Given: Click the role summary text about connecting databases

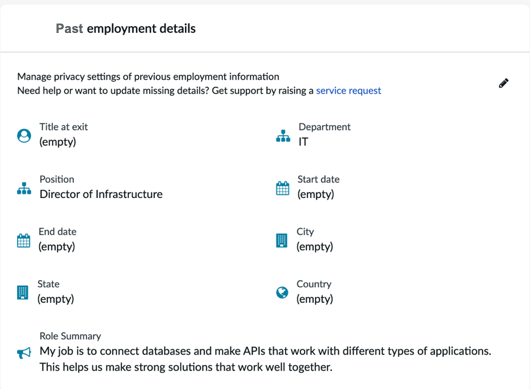Looking at the screenshot, I should [x=265, y=359].
